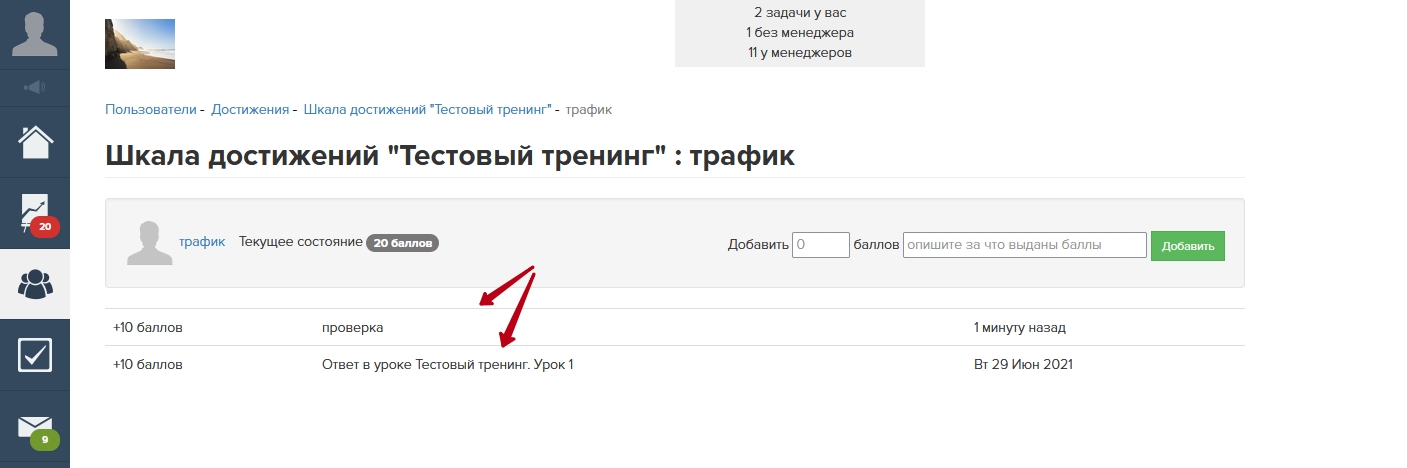Click the gray avatar next to трафик
This screenshot has width=1407, height=468.
(x=149, y=243)
